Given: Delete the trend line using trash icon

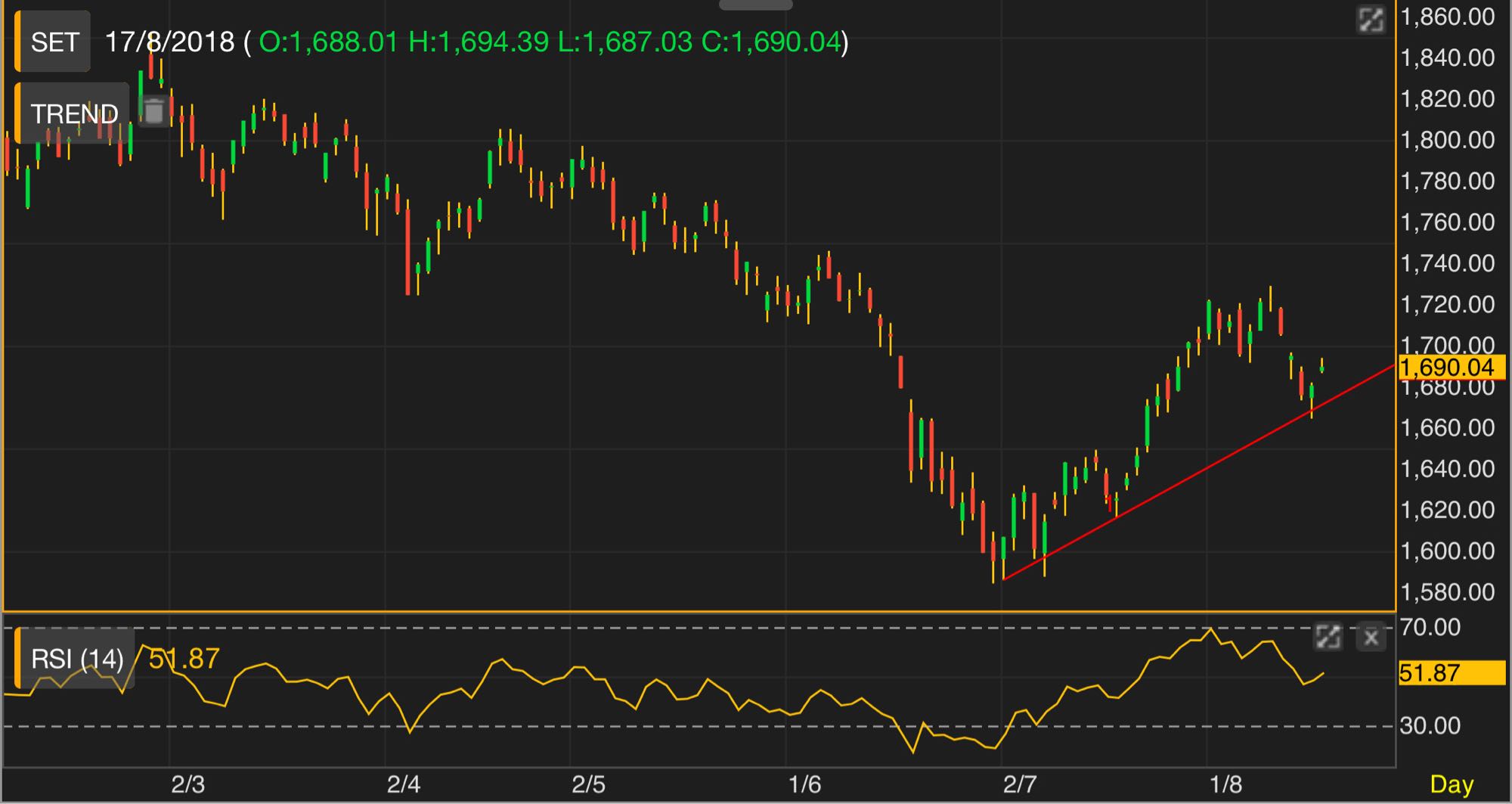Looking at the screenshot, I should point(154,111).
